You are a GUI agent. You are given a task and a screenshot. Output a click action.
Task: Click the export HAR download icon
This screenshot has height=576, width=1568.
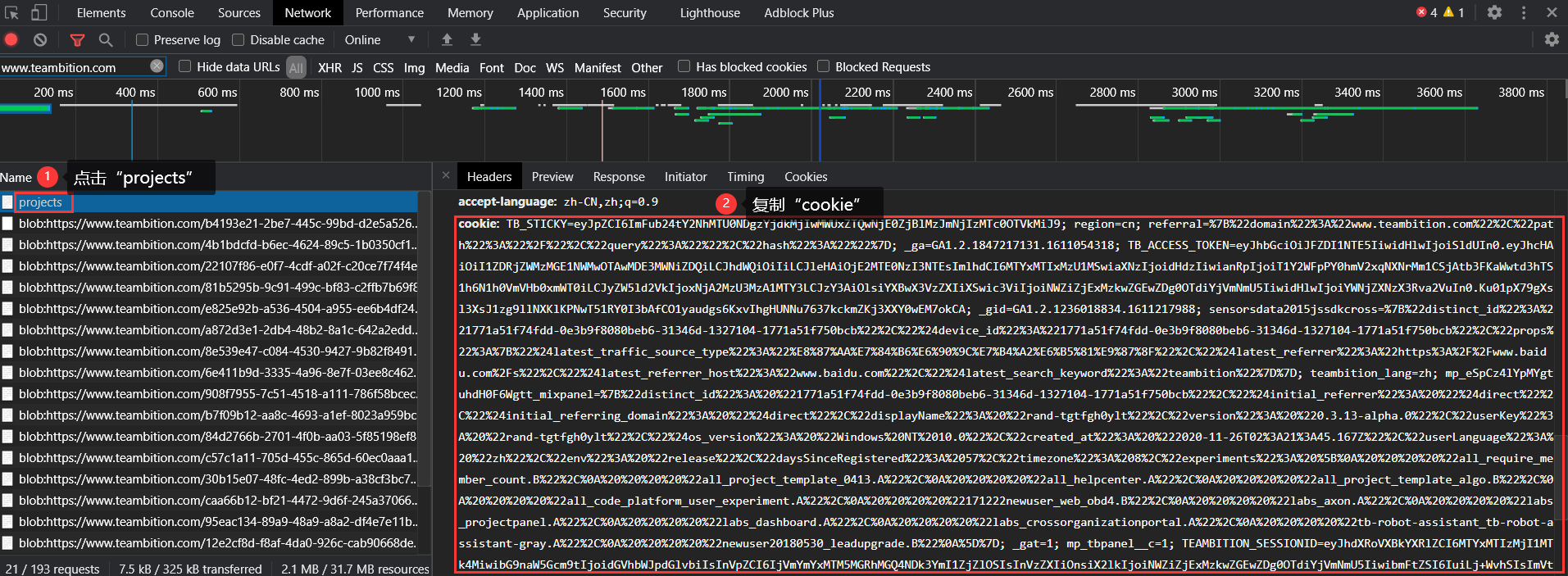pyautogui.click(x=475, y=39)
